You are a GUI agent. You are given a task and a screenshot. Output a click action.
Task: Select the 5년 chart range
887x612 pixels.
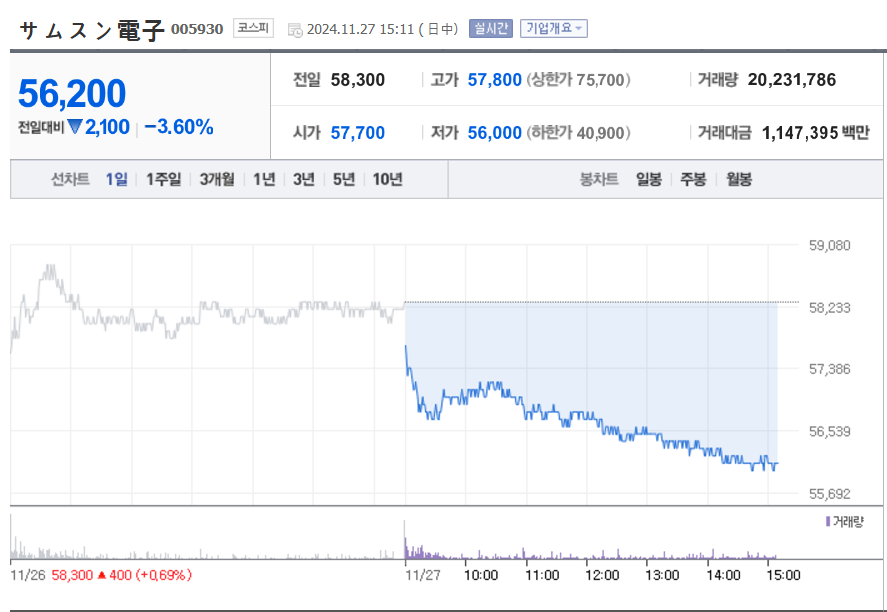point(343,180)
